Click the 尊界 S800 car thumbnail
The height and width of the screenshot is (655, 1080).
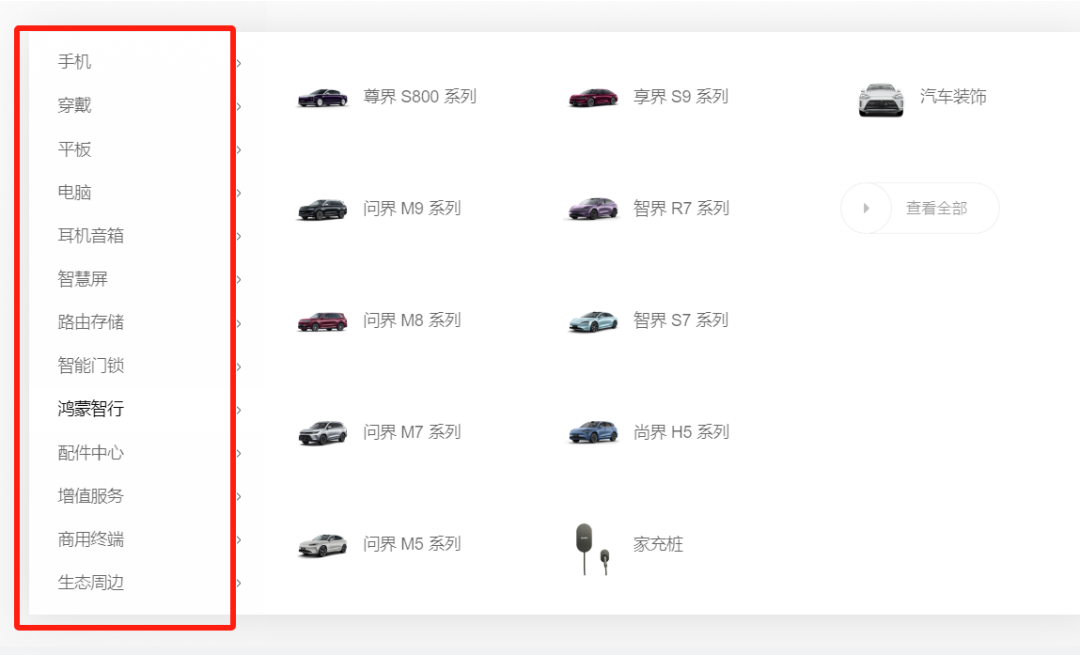[322, 97]
